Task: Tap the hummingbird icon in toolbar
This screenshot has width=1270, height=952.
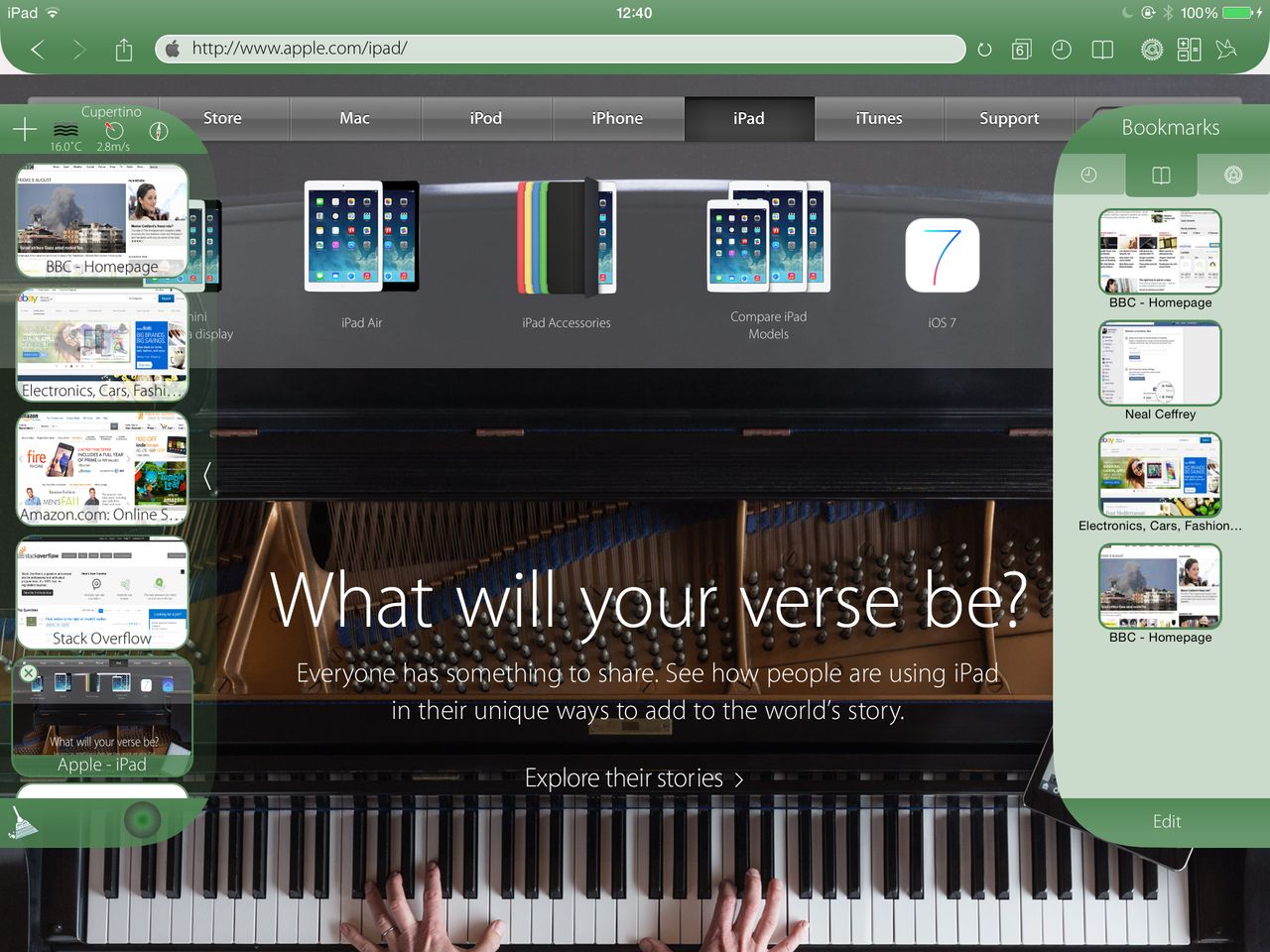Action: (x=1227, y=49)
